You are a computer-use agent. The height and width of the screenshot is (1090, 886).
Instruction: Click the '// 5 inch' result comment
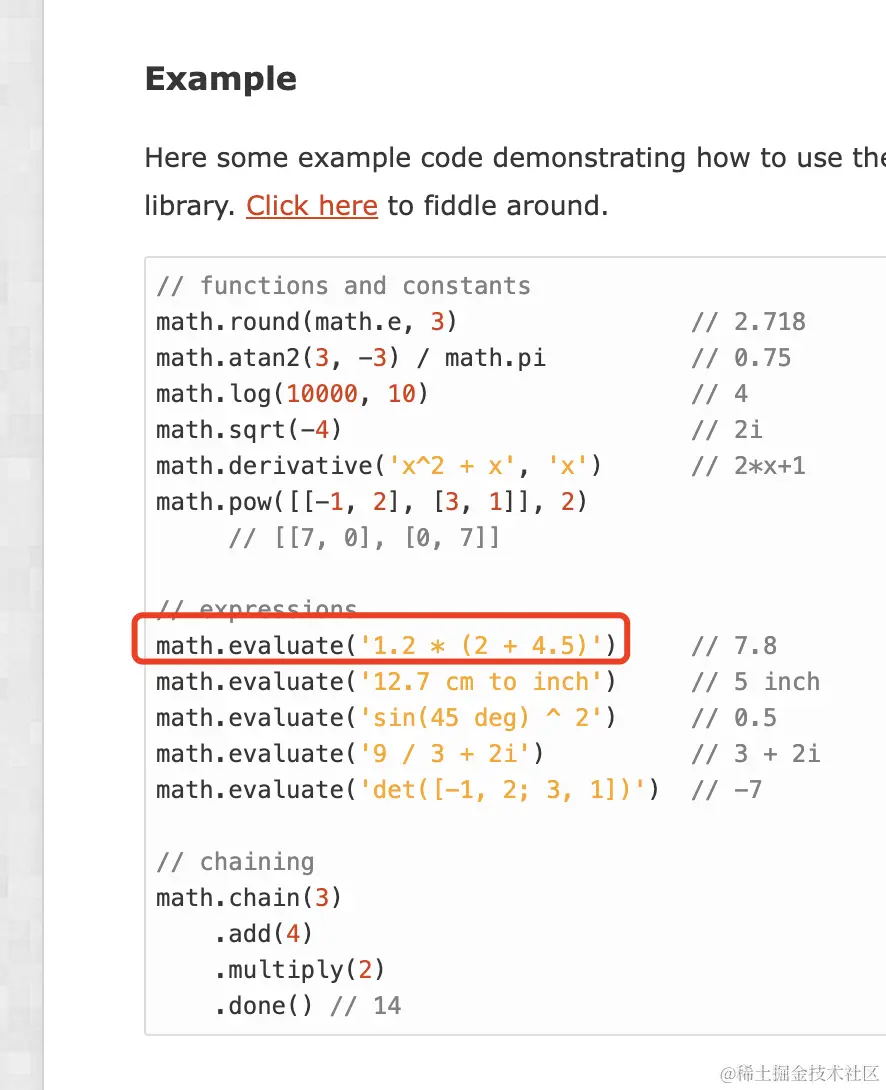tap(756, 682)
